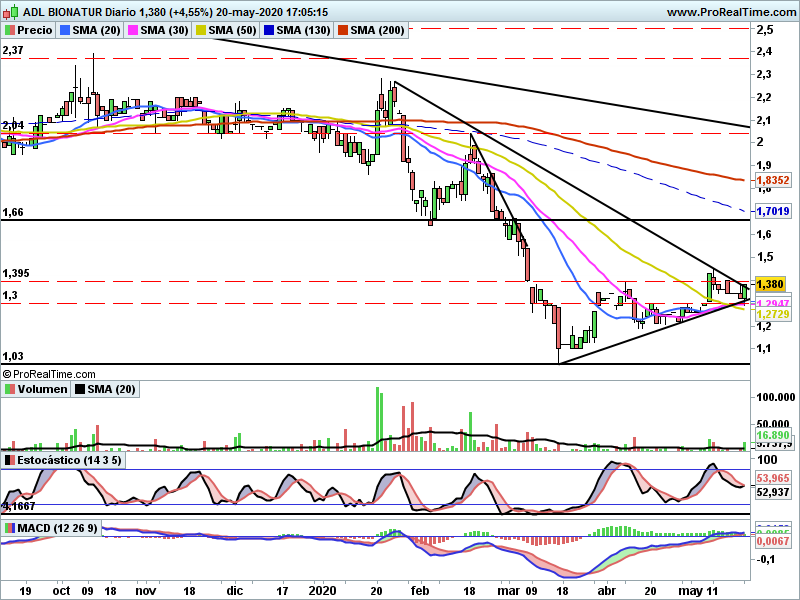Click the SMA 200 value label 1,8352
The width and height of the screenshot is (800, 600).
tap(772, 180)
